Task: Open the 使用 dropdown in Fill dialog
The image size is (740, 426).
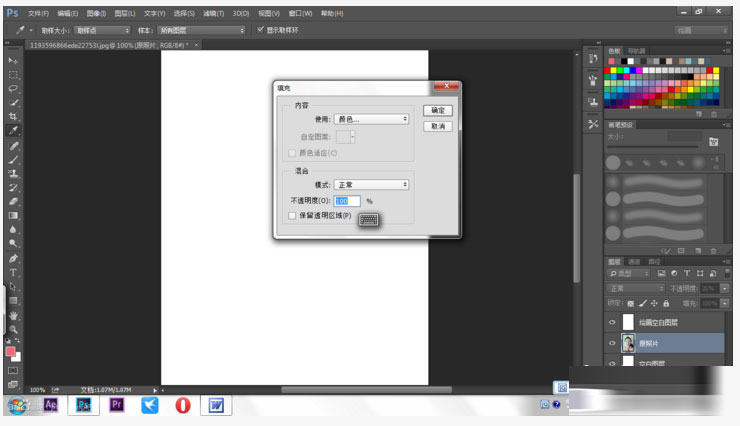Action: 371,119
